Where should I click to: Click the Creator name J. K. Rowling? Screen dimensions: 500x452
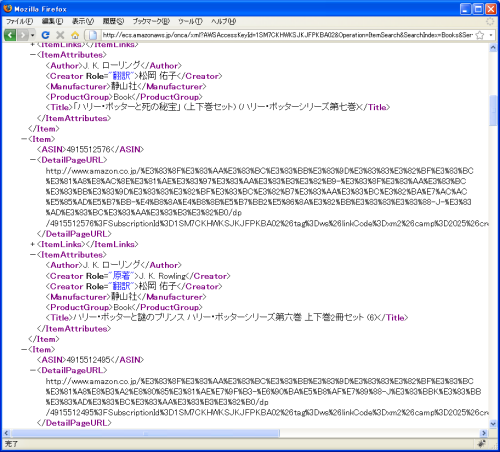162,276
